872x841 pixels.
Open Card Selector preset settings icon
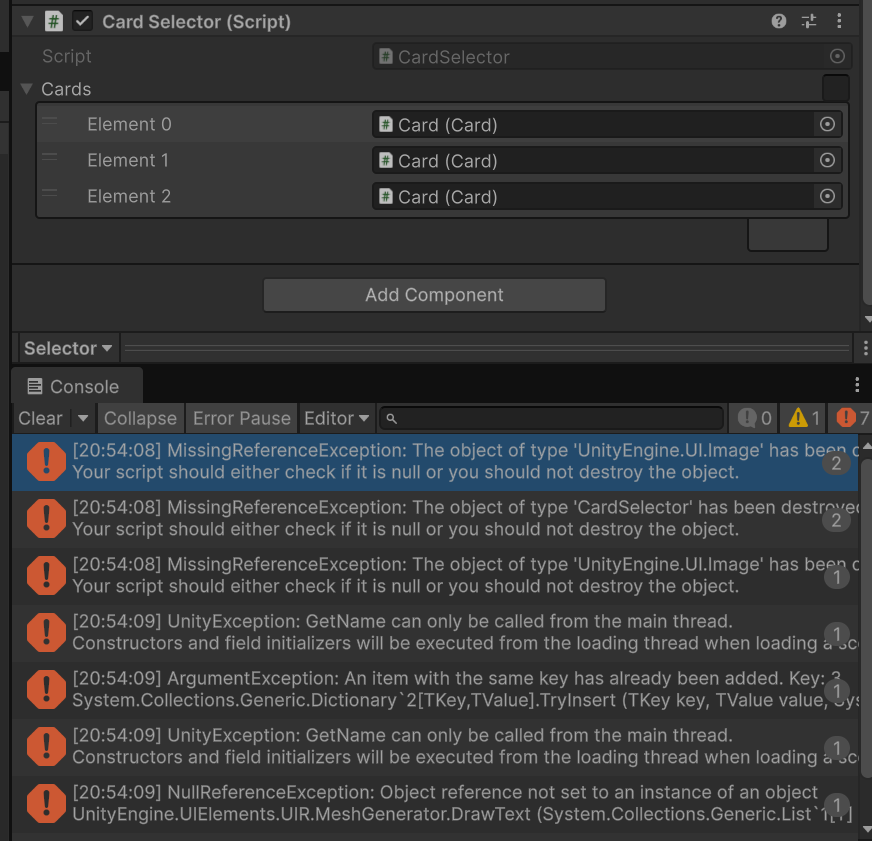809,21
